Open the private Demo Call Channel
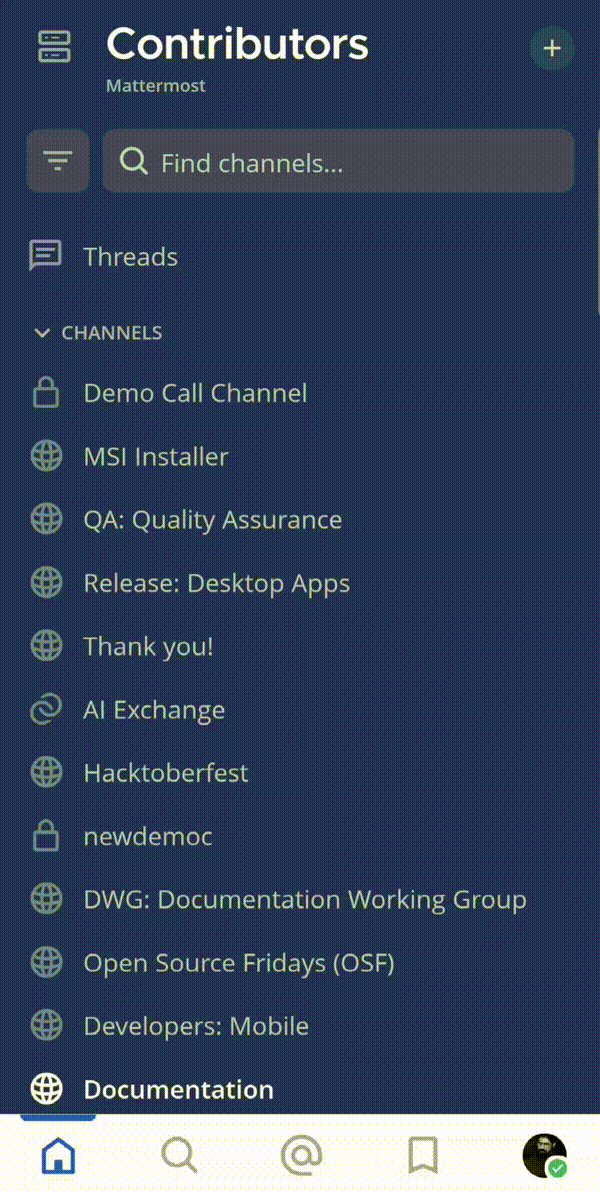Screen dimensions: 600x1192 (x=195, y=393)
